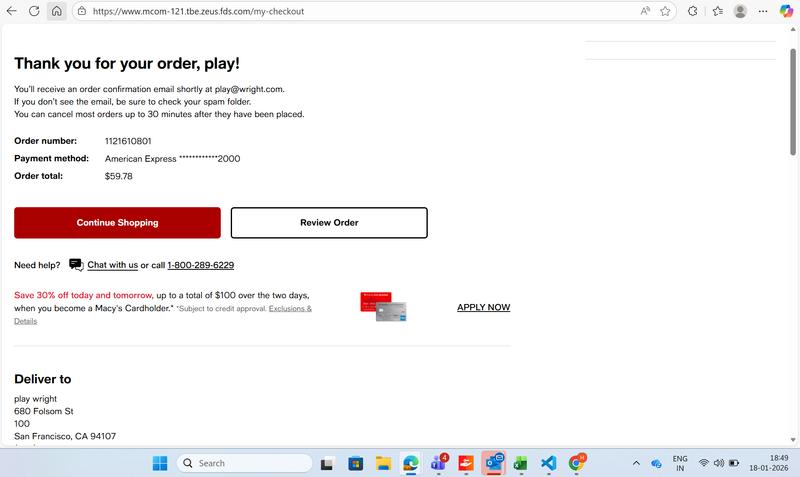Image resolution: width=800 pixels, height=477 pixels.
Task: Click the Macy's credit card image
Action: coord(383,307)
